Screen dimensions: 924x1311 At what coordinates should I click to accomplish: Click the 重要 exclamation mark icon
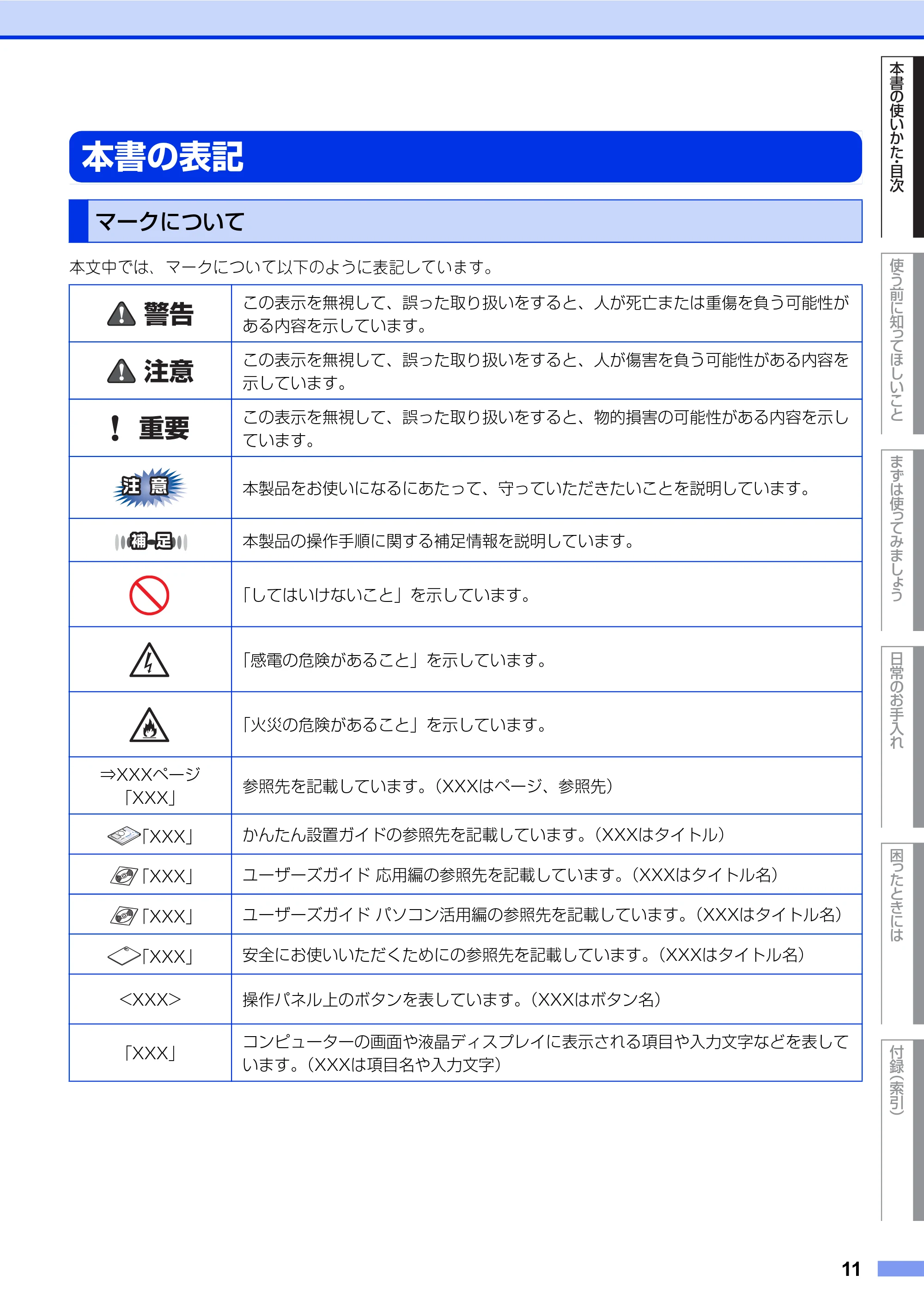pos(115,428)
